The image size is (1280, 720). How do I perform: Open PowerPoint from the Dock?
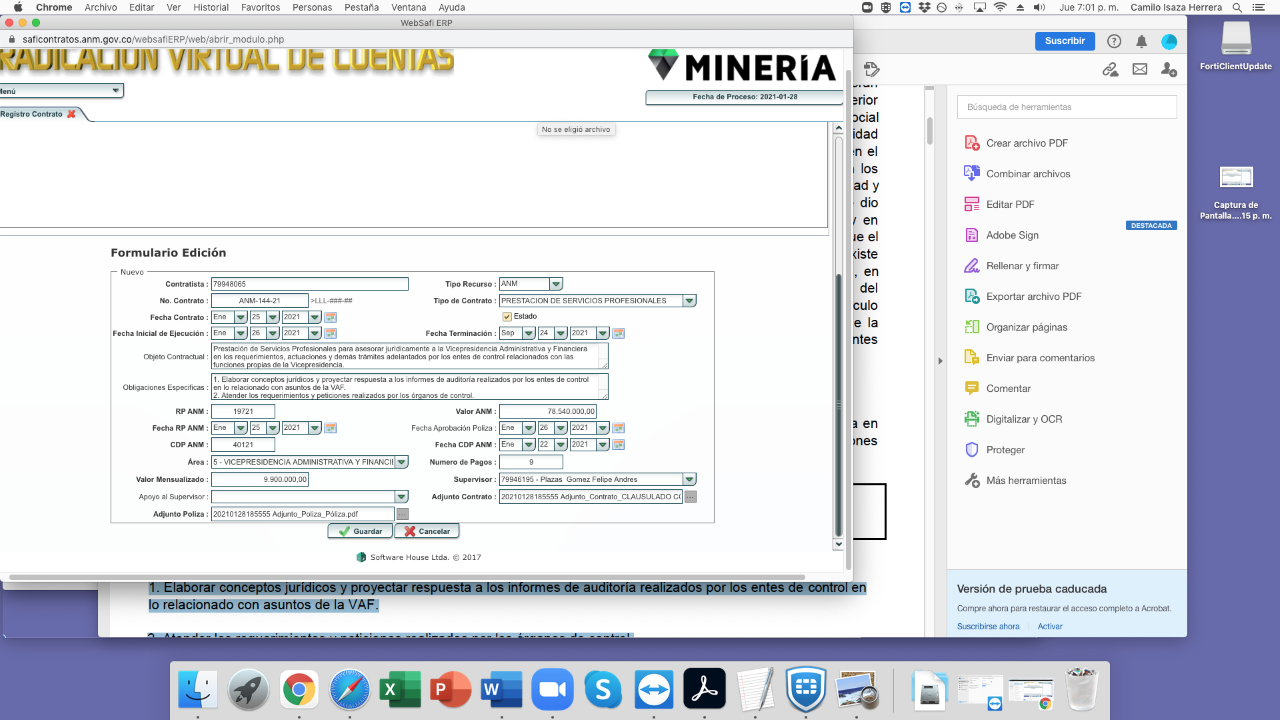point(451,690)
